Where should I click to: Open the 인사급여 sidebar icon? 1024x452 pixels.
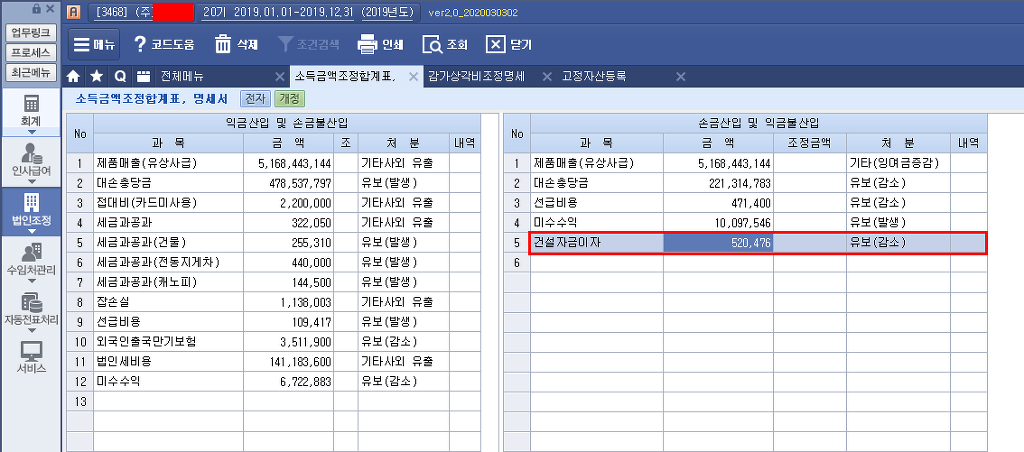click(31, 152)
